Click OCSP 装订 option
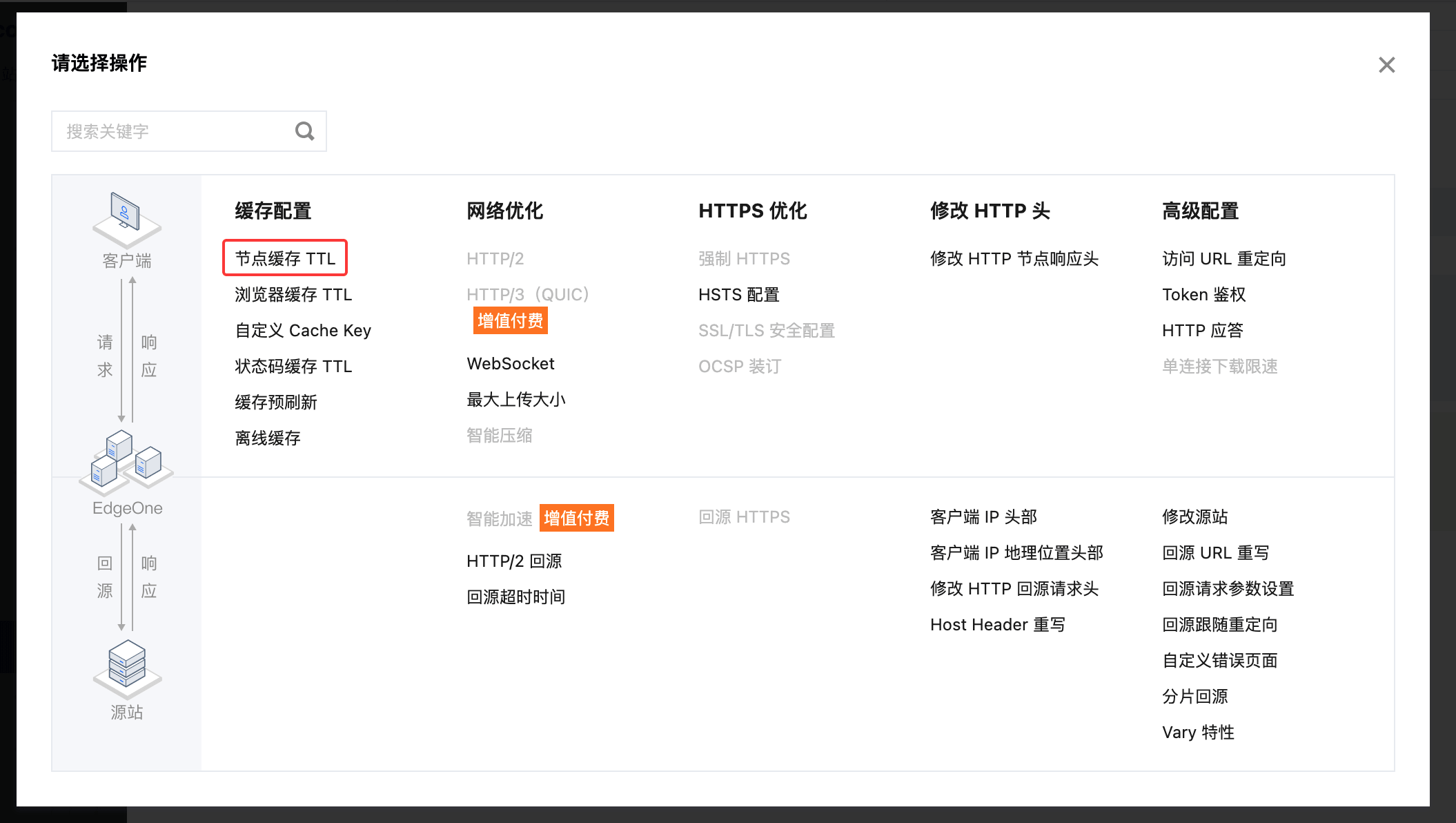 [740, 367]
